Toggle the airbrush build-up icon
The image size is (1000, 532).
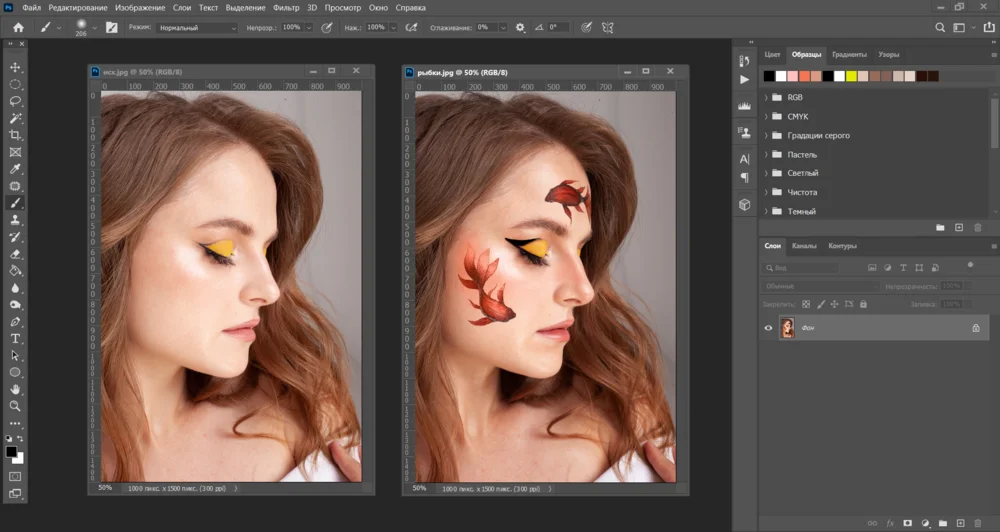(x=410, y=27)
